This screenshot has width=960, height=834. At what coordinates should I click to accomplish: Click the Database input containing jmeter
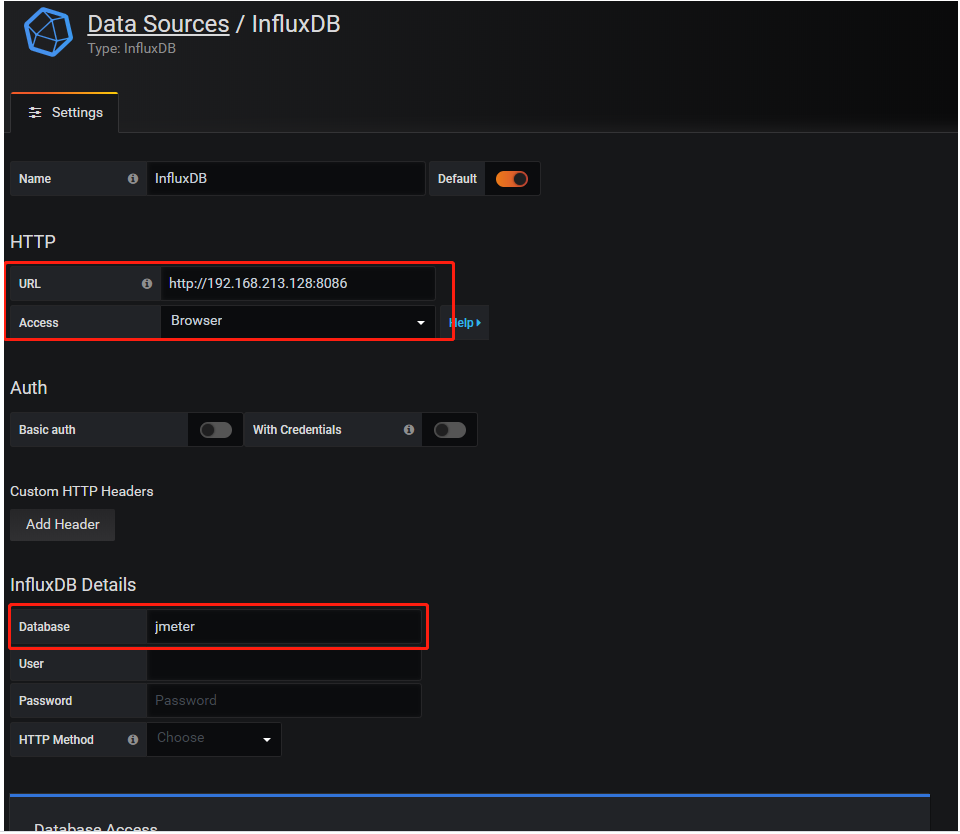coord(284,626)
